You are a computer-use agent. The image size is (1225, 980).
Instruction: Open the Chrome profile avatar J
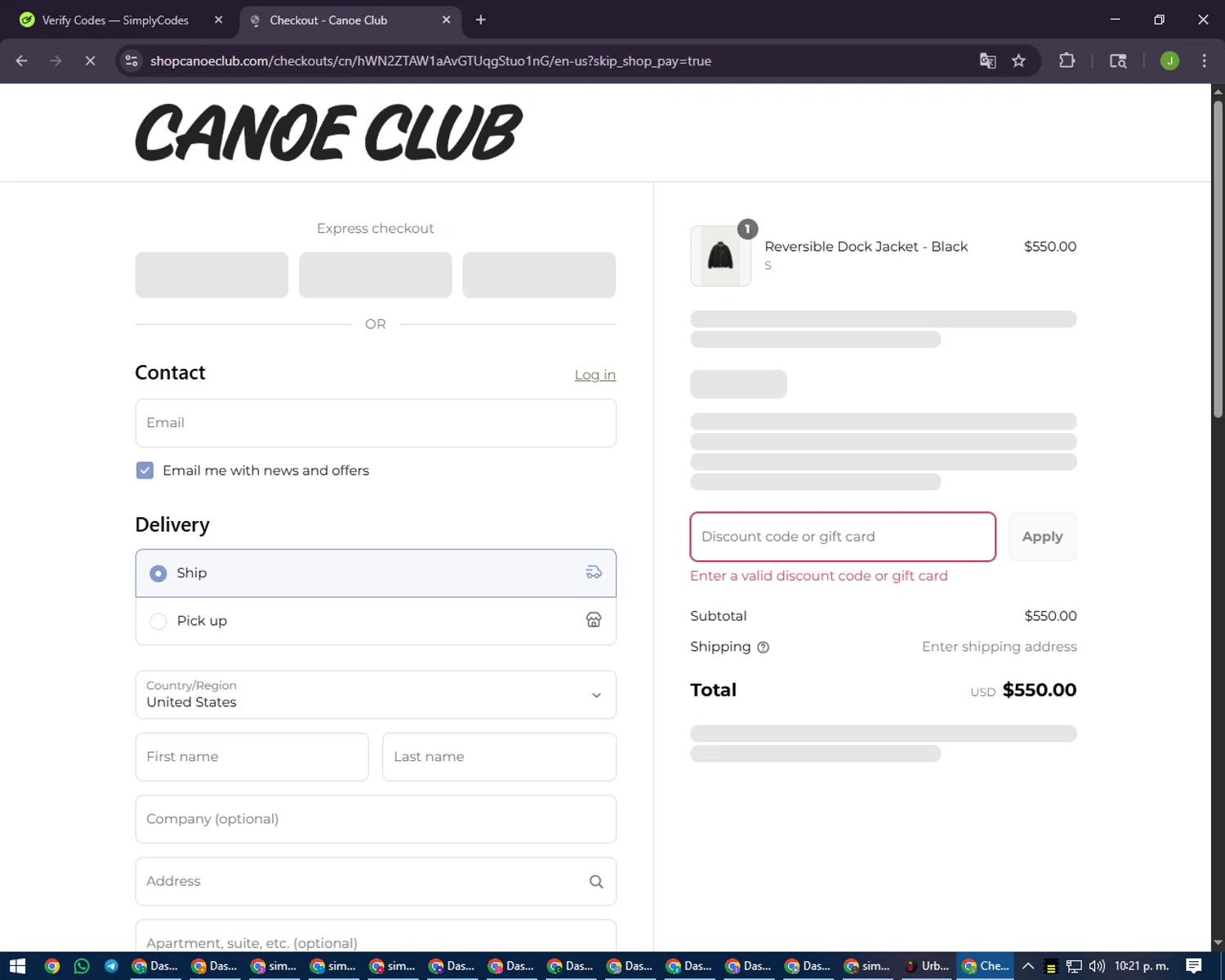pos(1169,60)
